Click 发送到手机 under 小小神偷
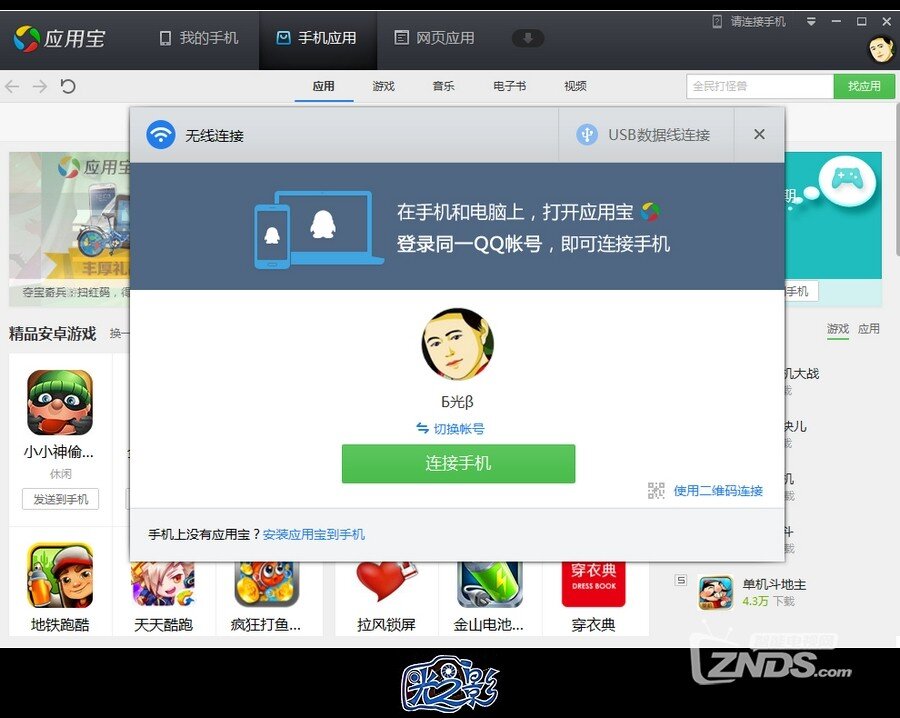The image size is (900, 718). 60,499
